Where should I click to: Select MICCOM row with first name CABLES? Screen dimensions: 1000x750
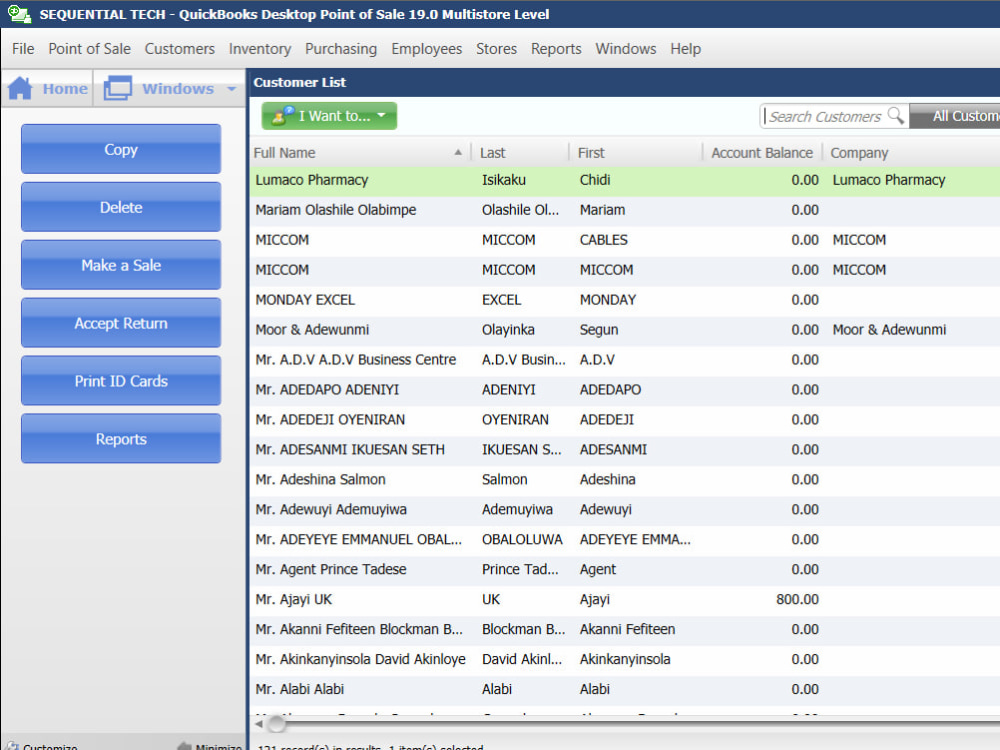click(x=625, y=240)
